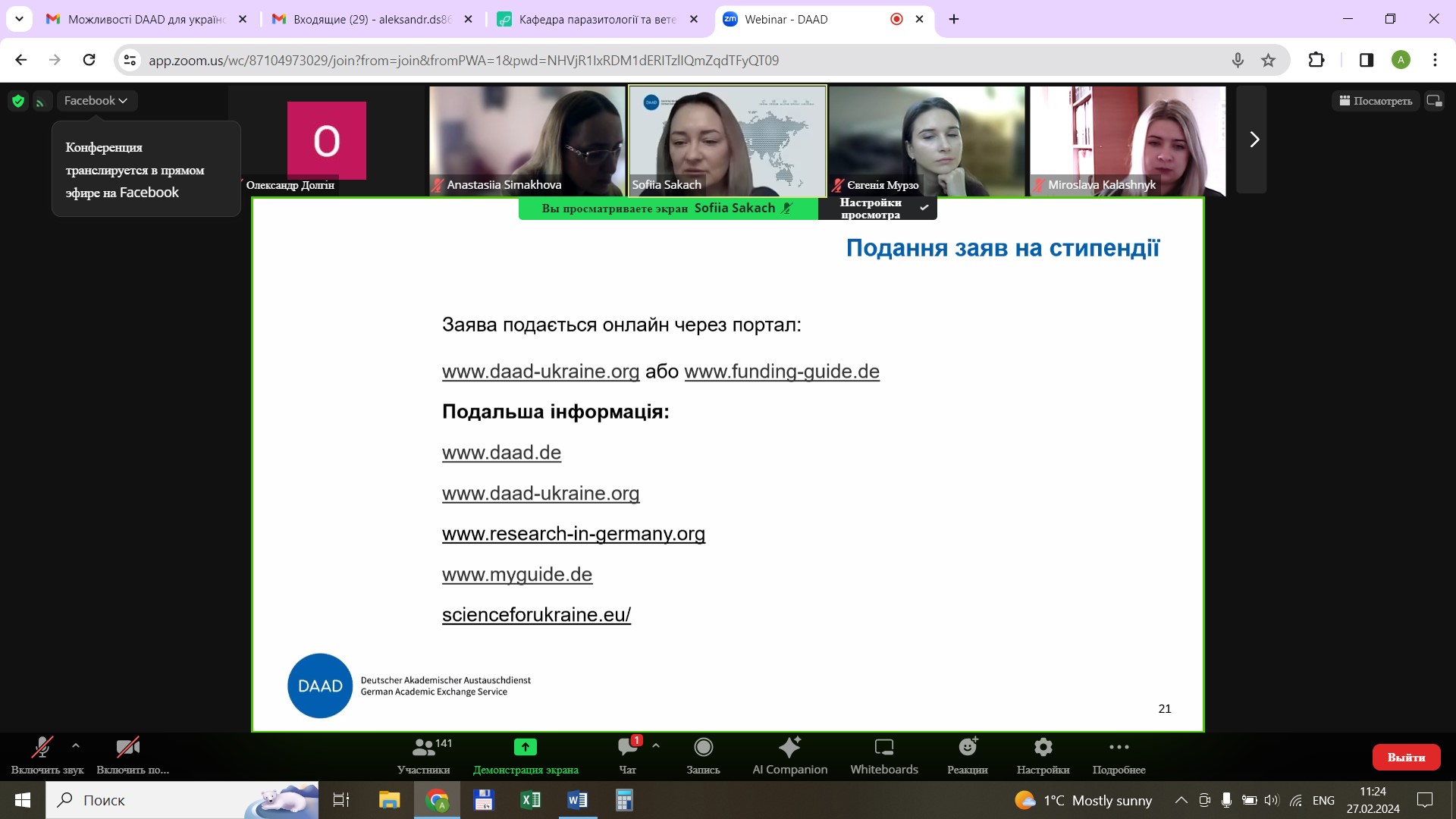The height and width of the screenshot is (819, 1456).
Task: Open Посмотреть view layout button
Action: click(1376, 101)
